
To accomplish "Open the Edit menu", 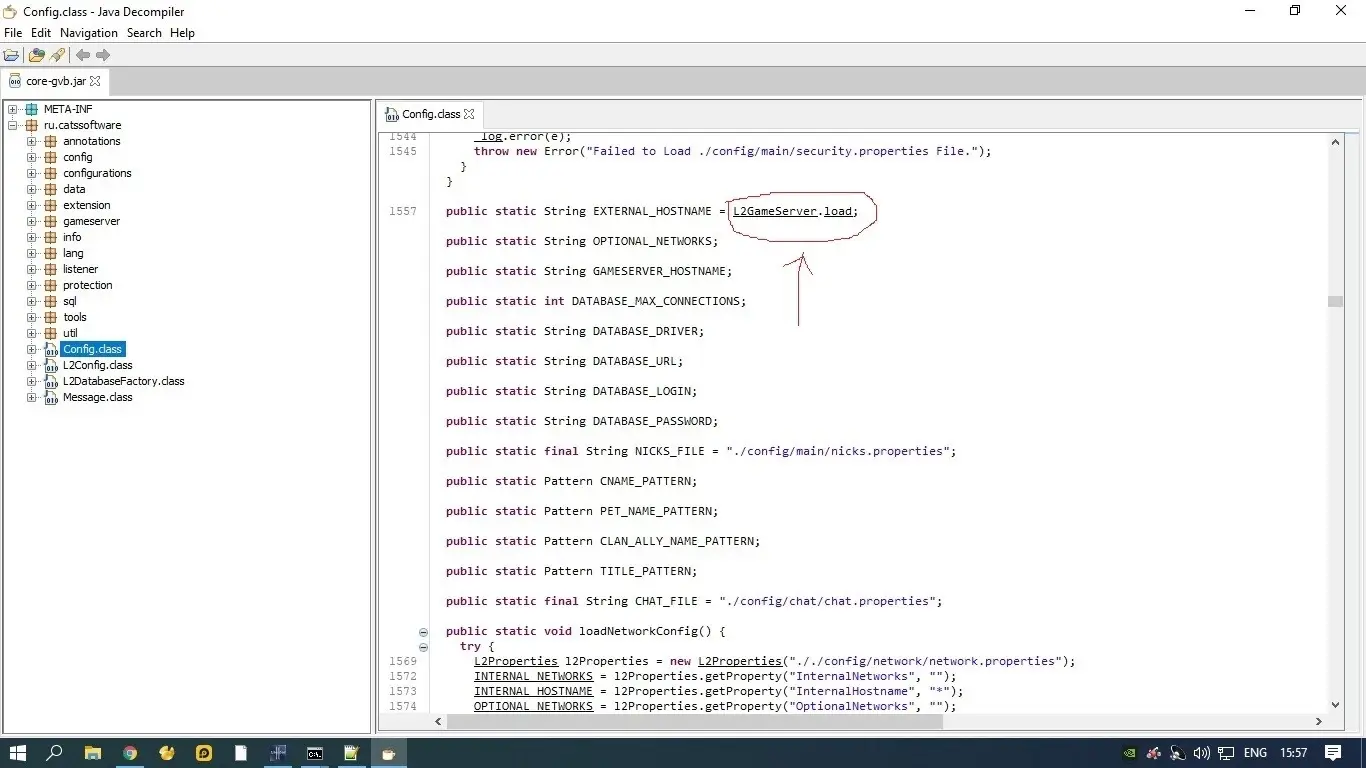I will [41, 33].
